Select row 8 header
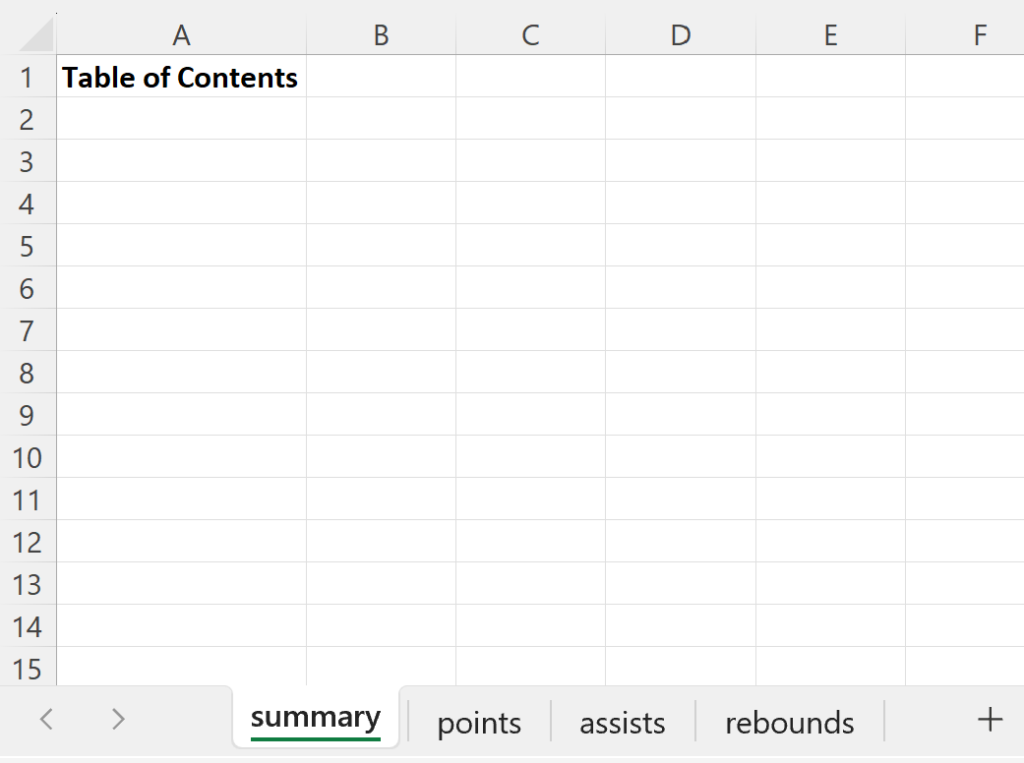The width and height of the screenshot is (1024, 763). click(27, 373)
